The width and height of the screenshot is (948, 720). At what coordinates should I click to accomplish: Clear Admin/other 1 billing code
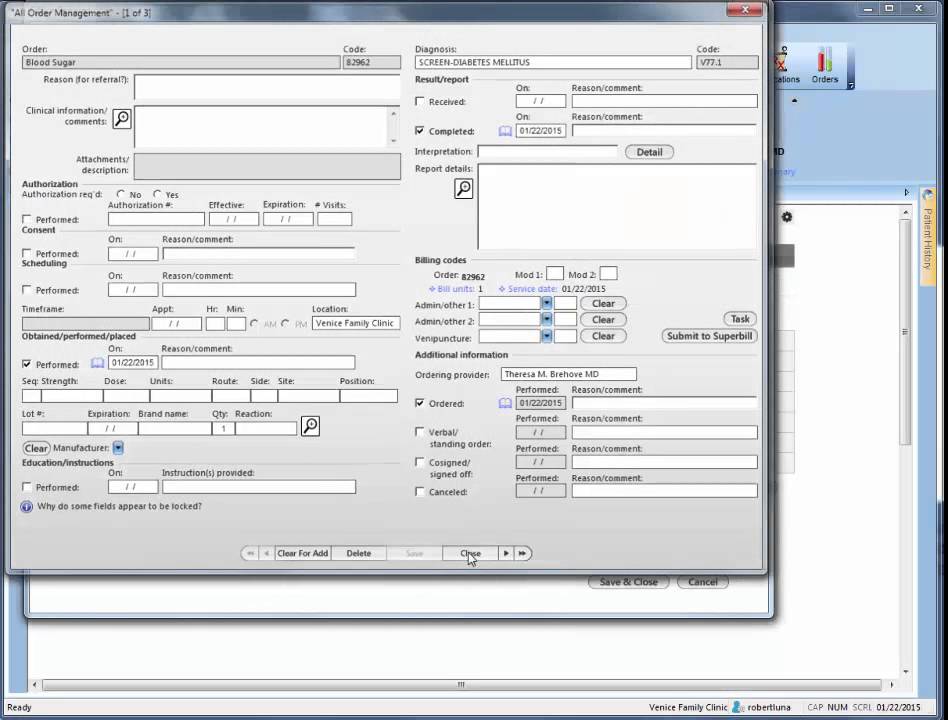(603, 303)
